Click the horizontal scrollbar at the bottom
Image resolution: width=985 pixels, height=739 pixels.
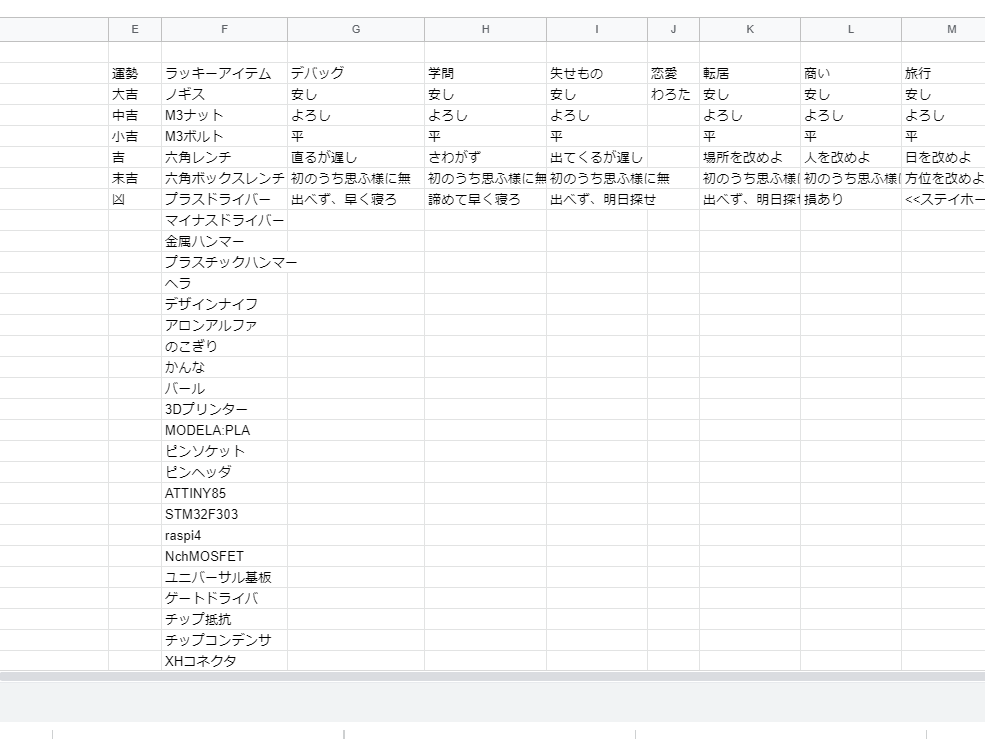point(492,677)
